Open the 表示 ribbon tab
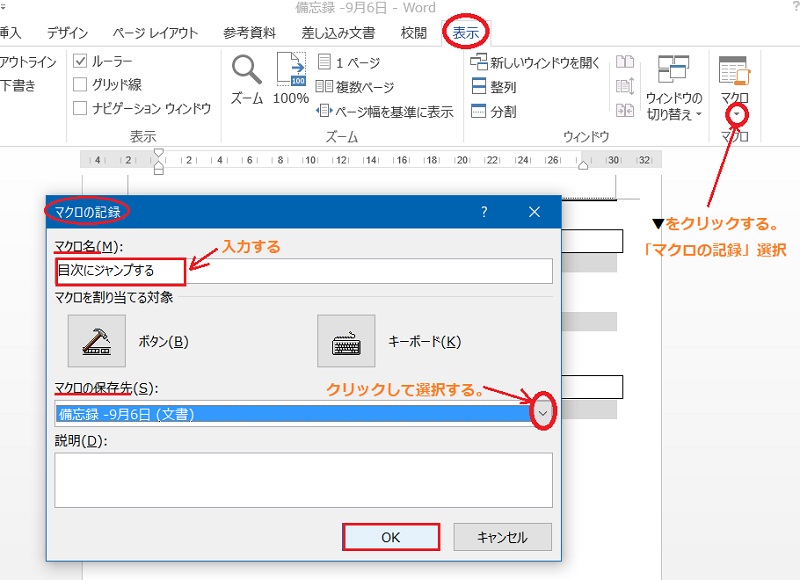800x580 pixels. coord(465,33)
